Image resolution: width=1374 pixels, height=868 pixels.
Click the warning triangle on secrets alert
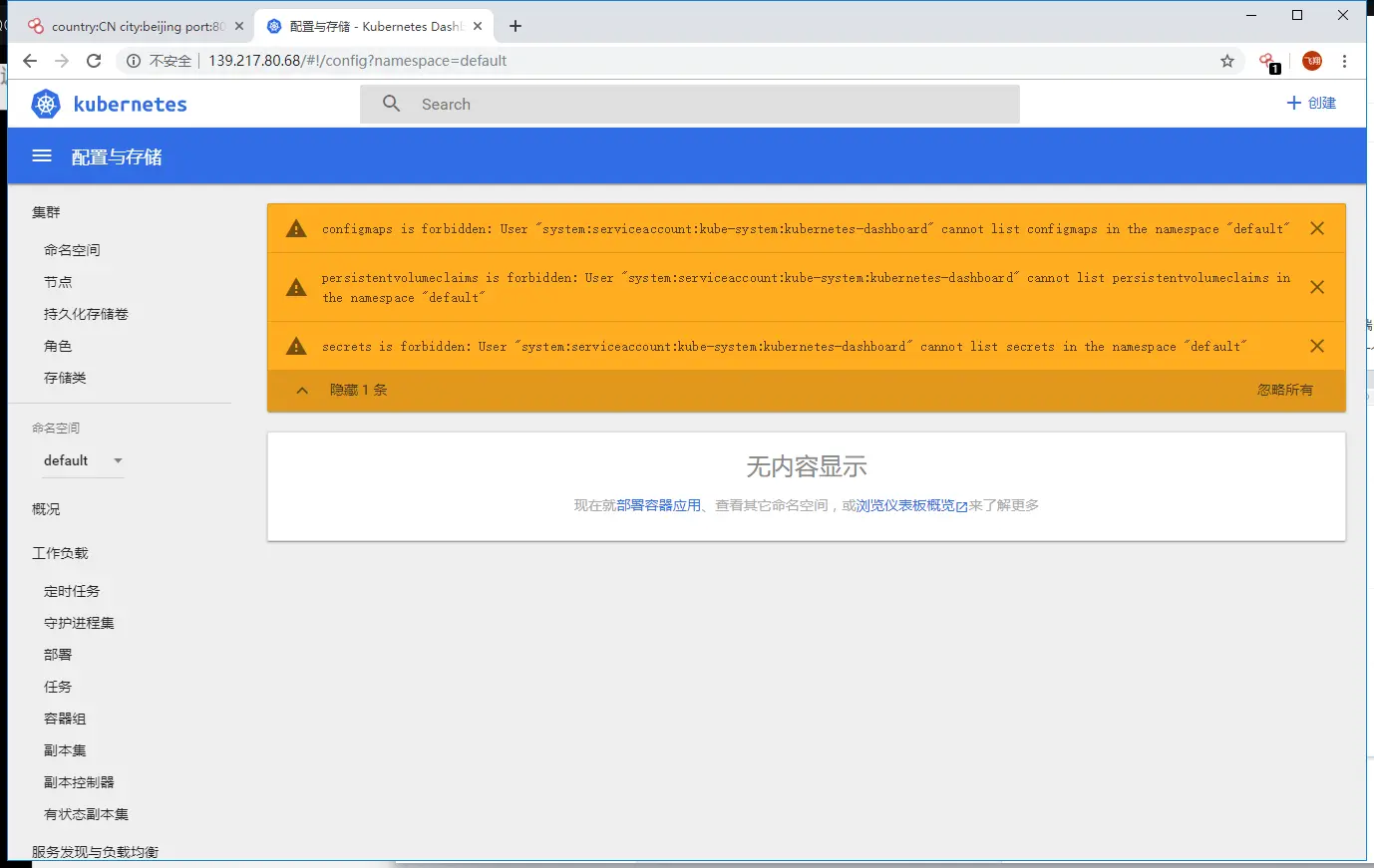click(x=296, y=346)
